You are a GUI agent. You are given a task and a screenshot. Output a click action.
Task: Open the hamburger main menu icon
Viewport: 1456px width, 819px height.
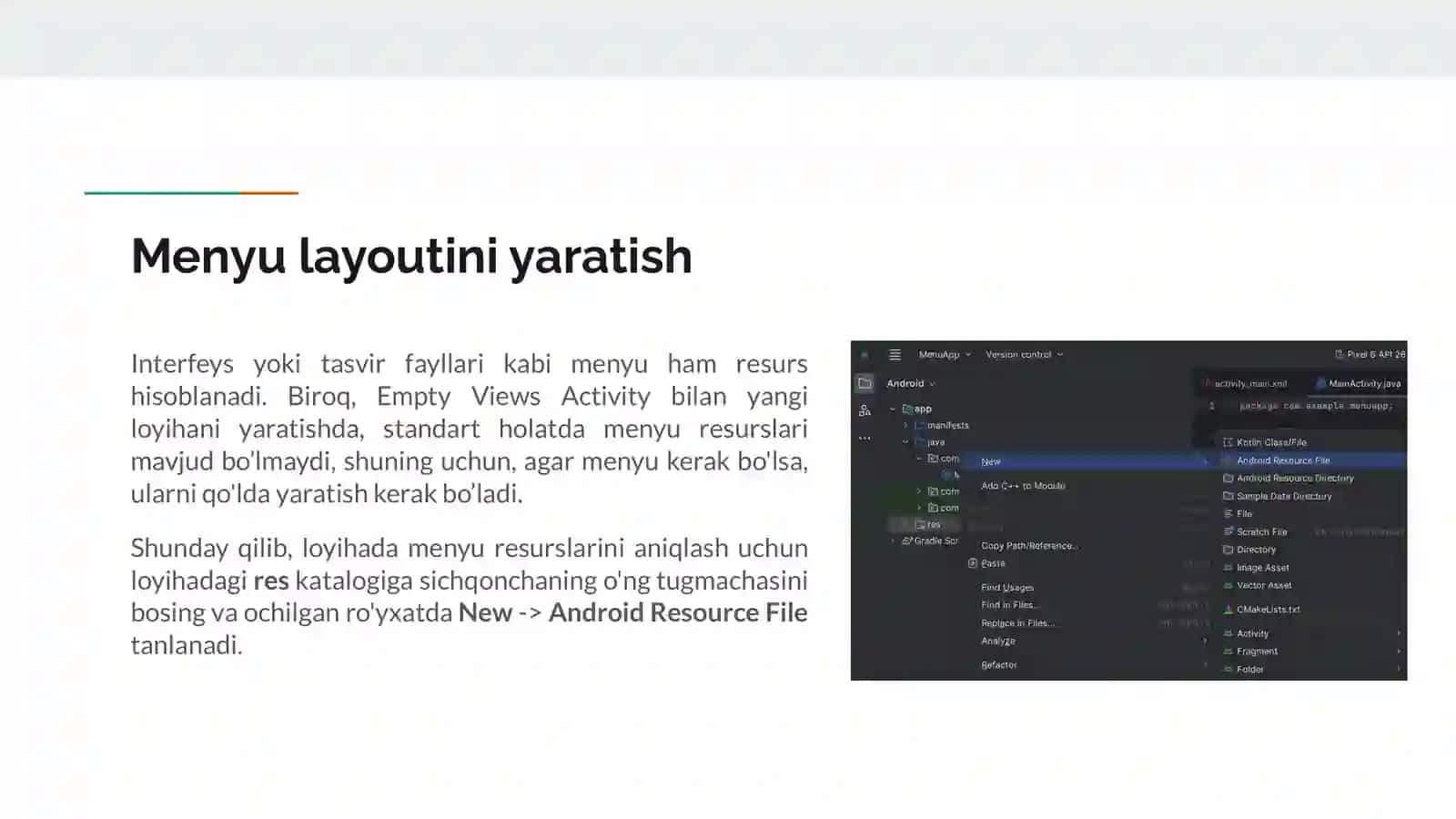[895, 355]
